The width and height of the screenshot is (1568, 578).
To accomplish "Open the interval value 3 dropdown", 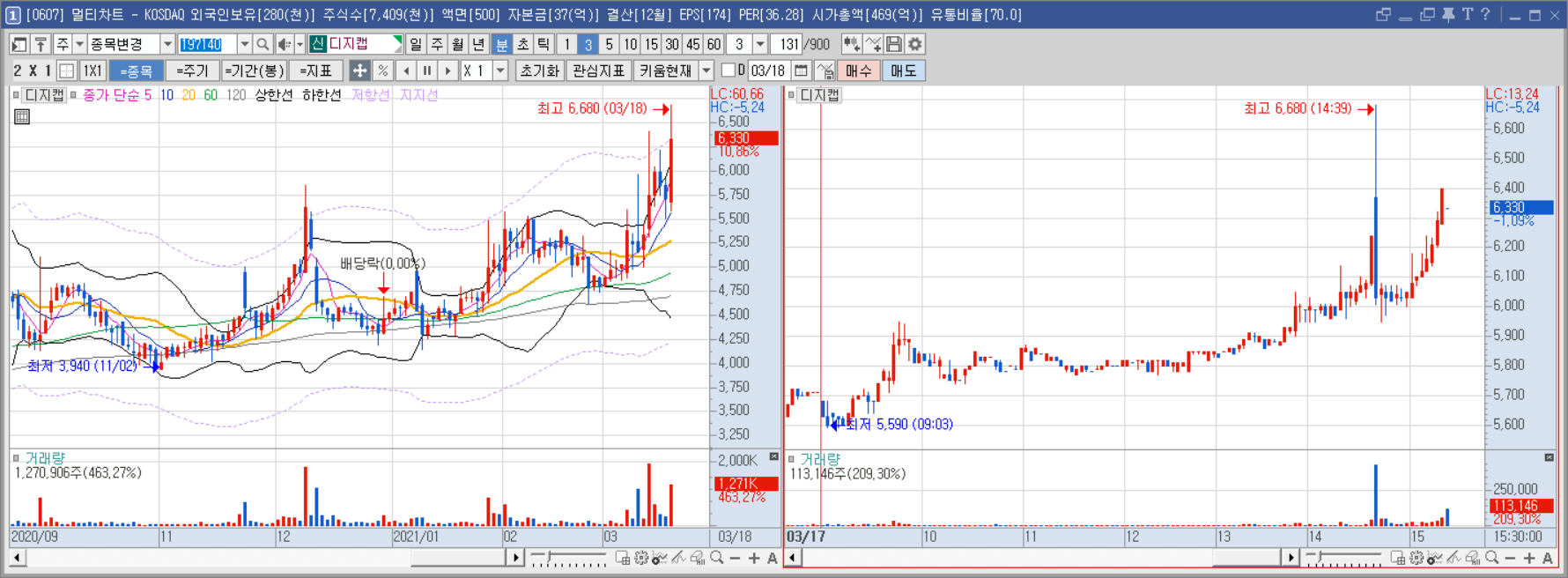I will [760, 44].
